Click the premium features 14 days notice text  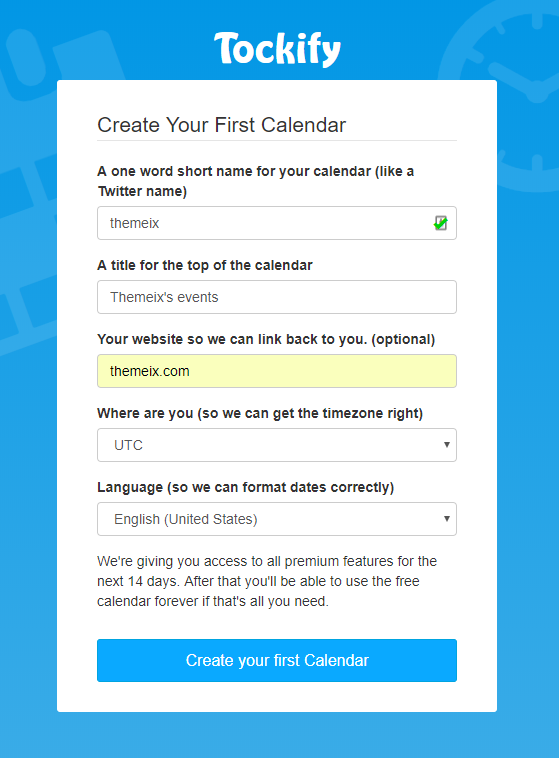(267, 581)
